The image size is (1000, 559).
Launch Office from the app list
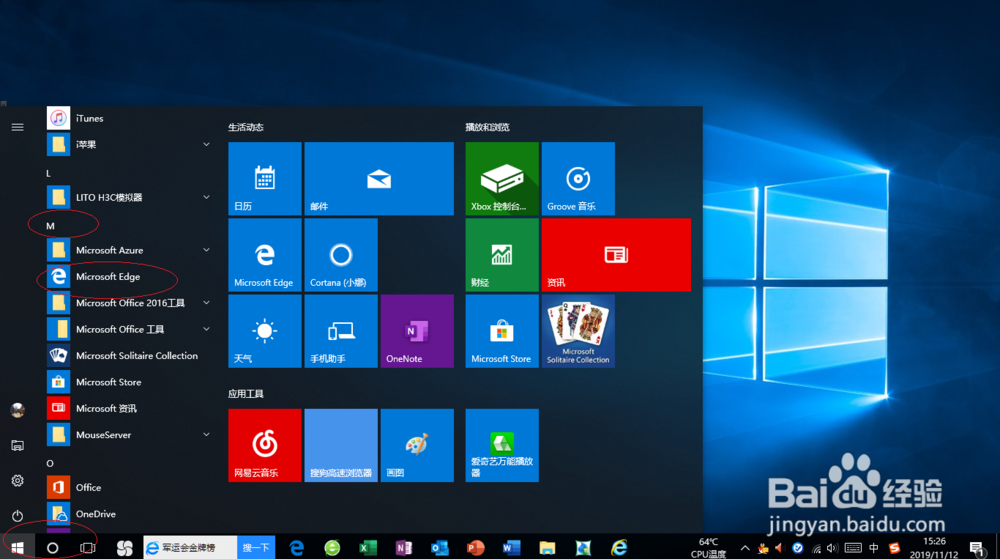pyautogui.click(x=129, y=488)
